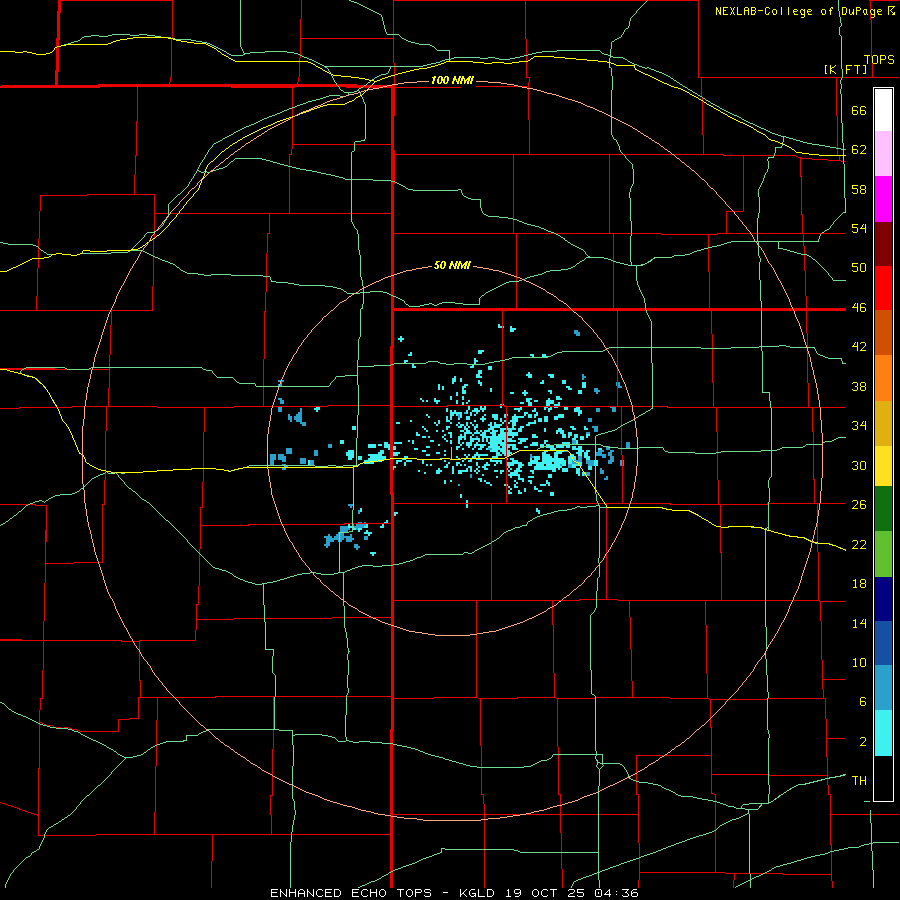Click the "42" legend value
Image resolution: width=900 pixels, height=900 pixels.
pos(859,347)
